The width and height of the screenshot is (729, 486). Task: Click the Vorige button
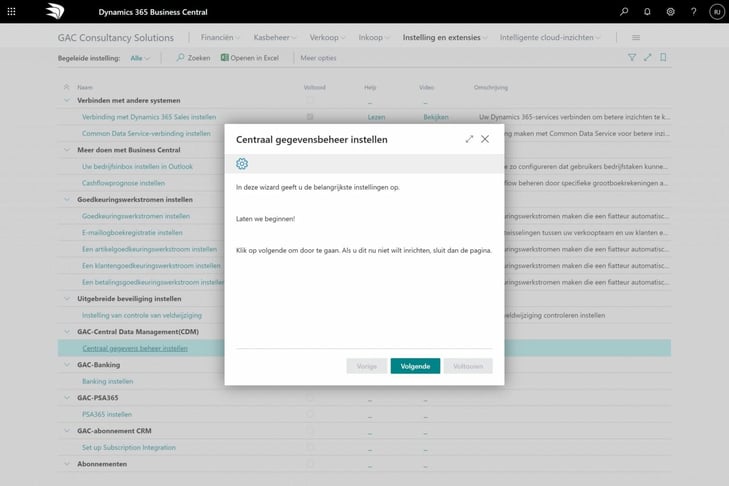pyautogui.click(x=366, y=366)
